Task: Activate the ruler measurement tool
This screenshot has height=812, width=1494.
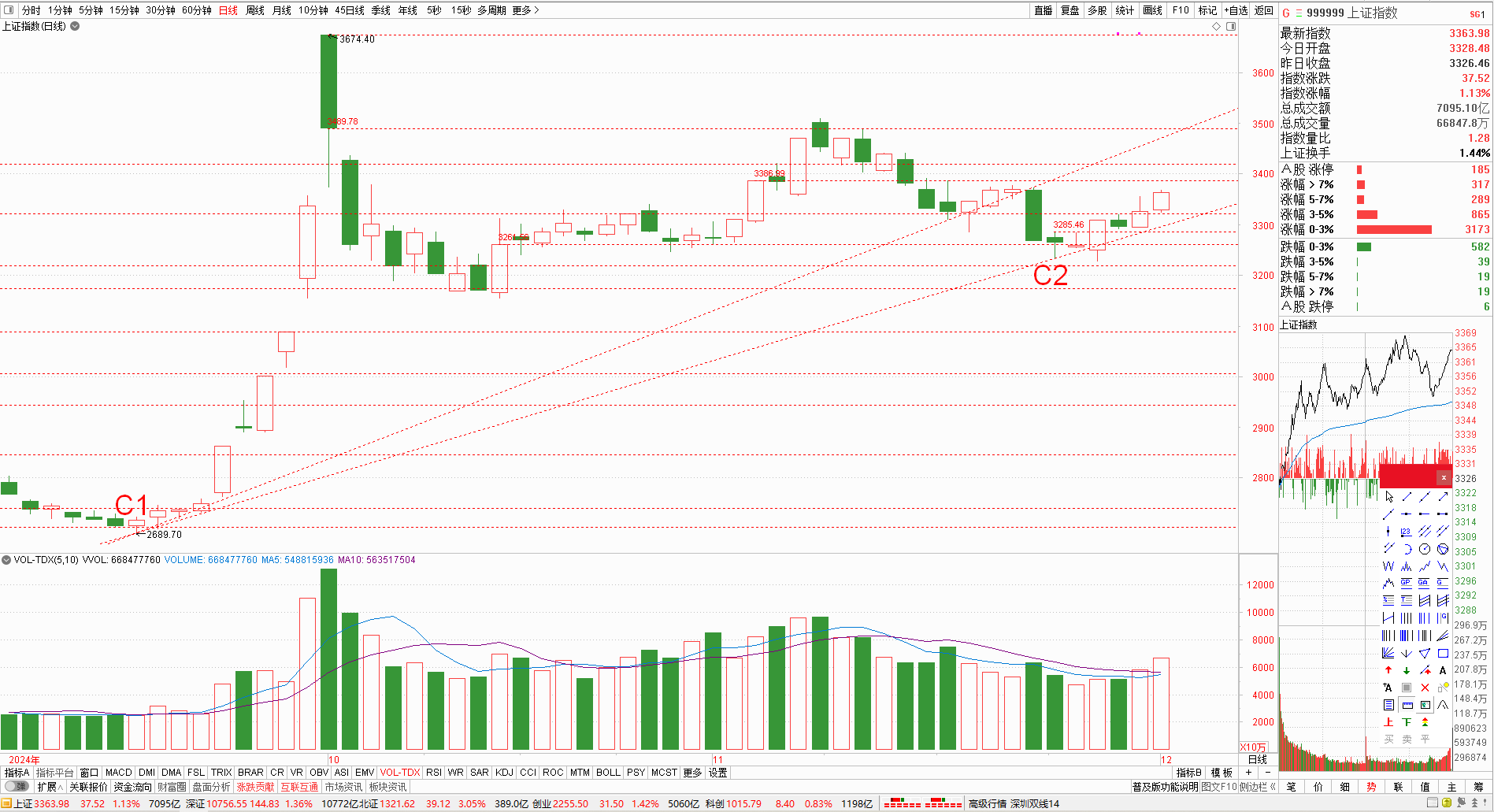Action: click(x=1407, y=705)
